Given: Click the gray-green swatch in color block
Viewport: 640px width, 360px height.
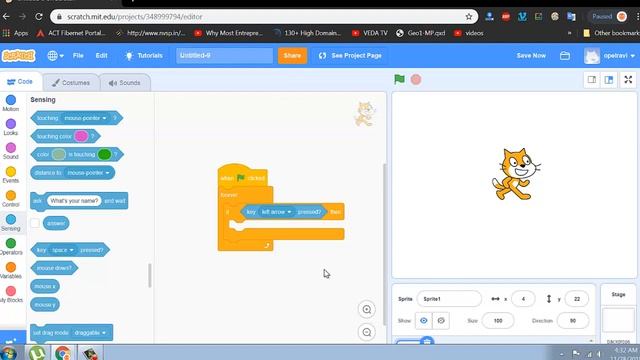Looking at the screenshot, I should click(x=58, y=154).
